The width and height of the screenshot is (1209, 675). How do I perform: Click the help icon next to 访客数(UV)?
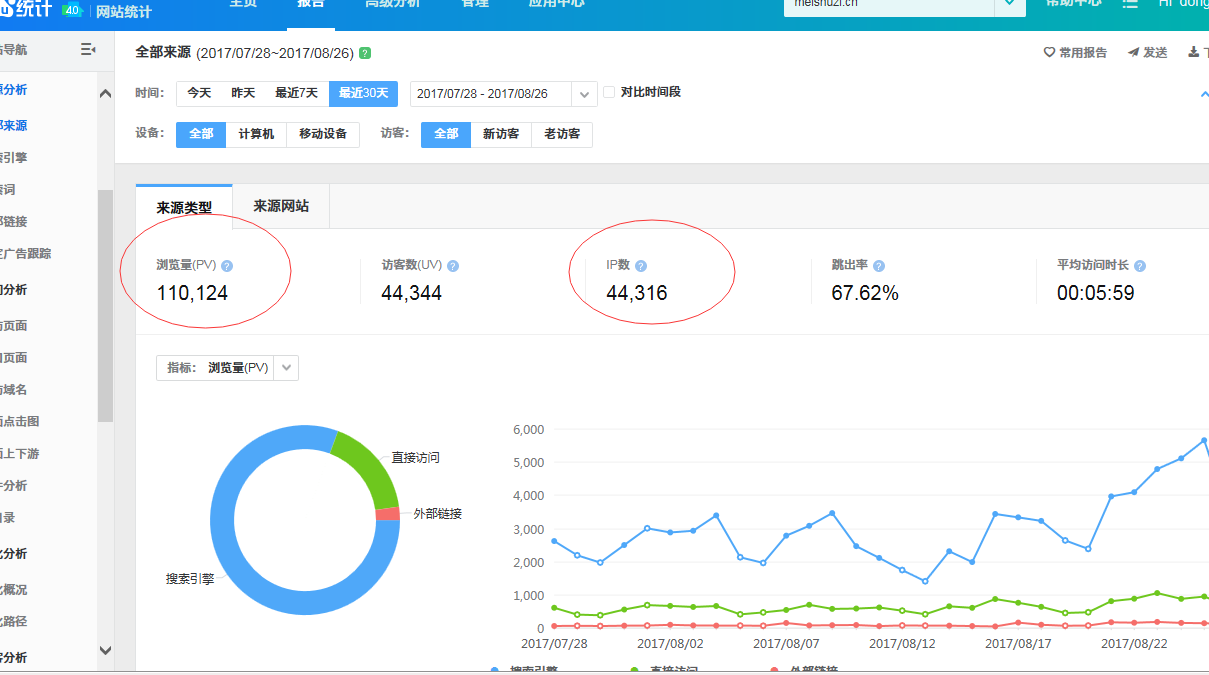[453, 266]
